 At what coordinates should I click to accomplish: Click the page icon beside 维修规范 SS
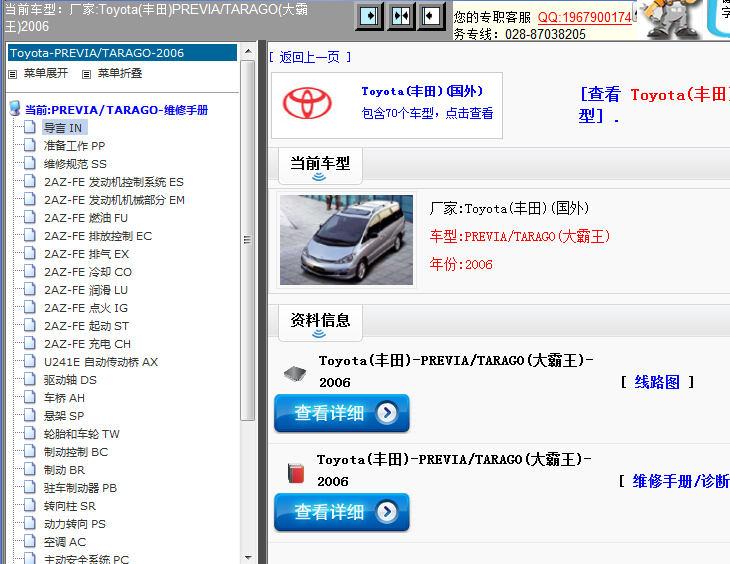(x=30, y=163)
